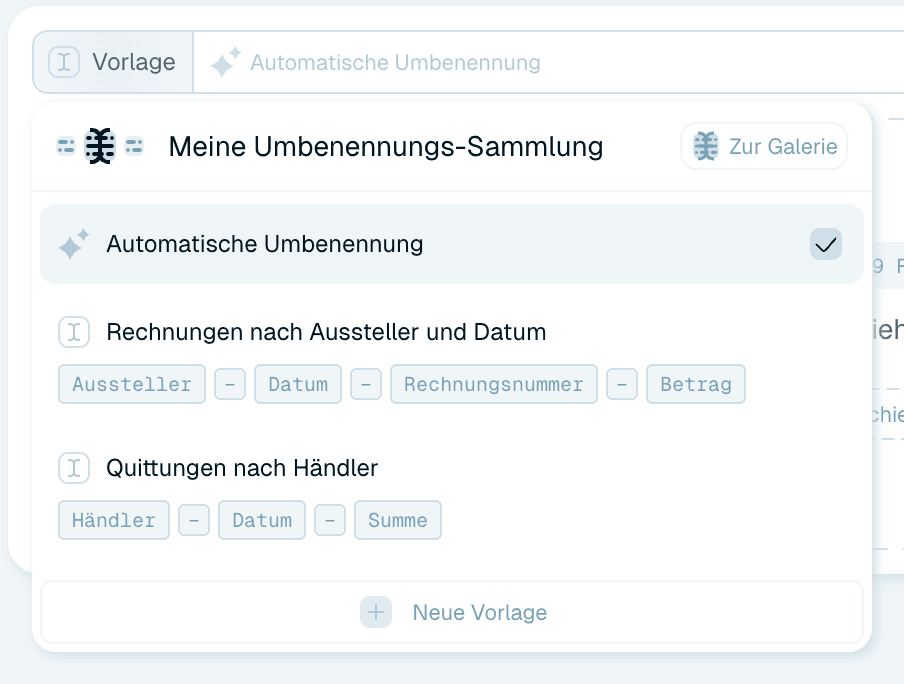Click the separator dash before Summe
Image resolution: width=904 pixels, height=684 pixels.
(x=330, y=520)
